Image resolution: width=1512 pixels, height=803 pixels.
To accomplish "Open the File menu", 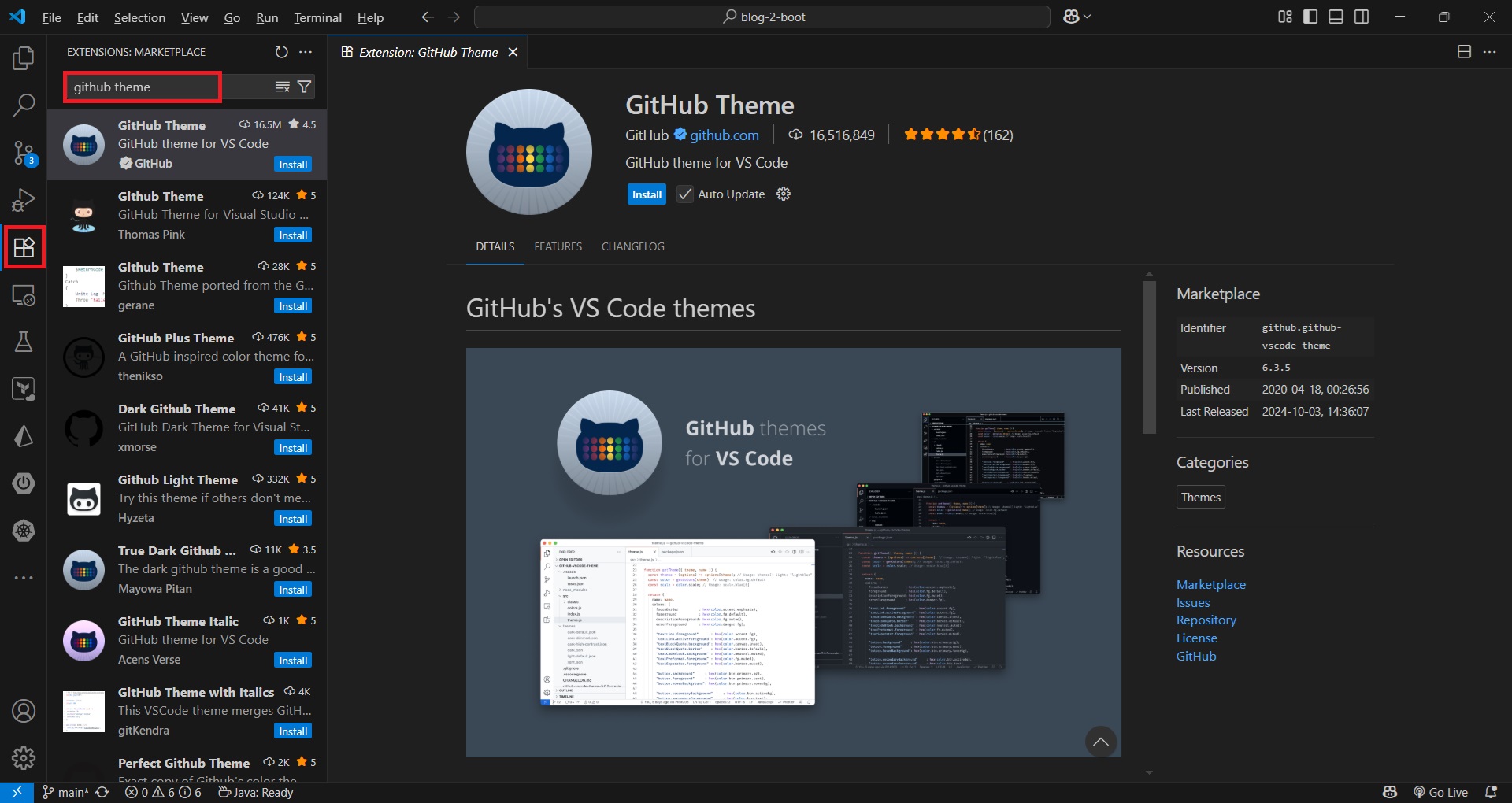I will point(51,17).
